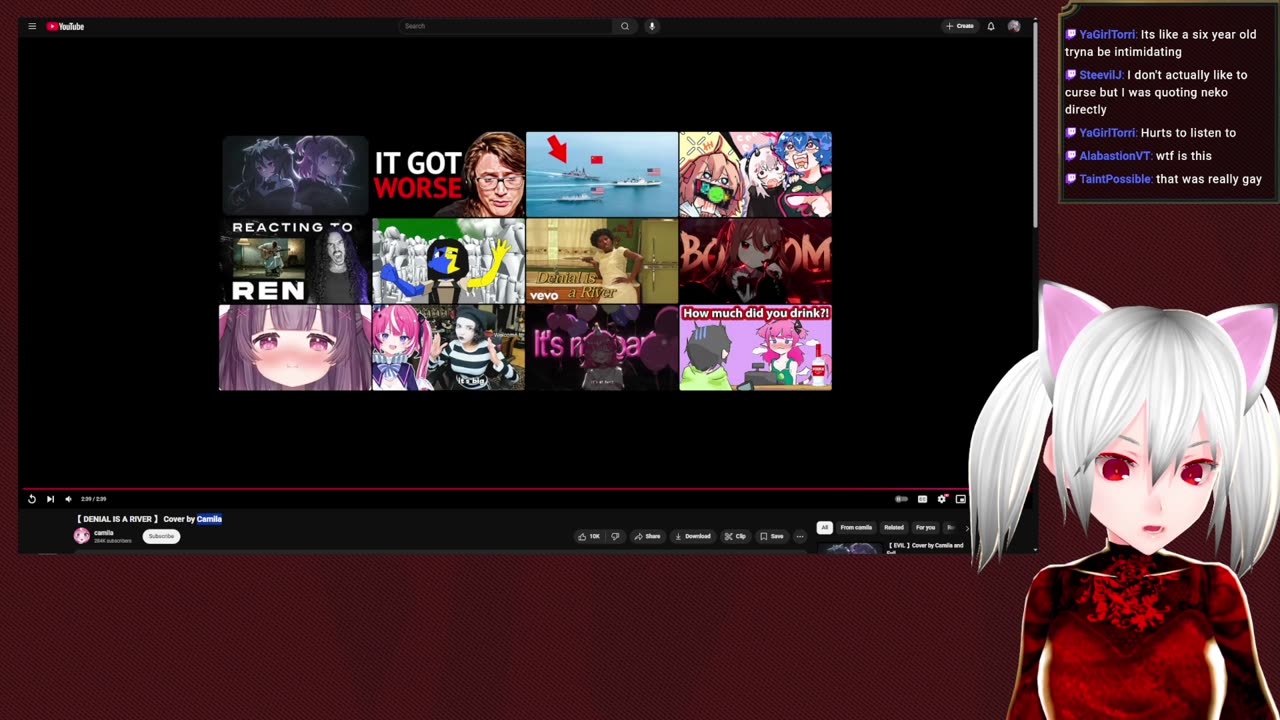Subscribe to camila channel
1280x720 pixels.
pyautogui.click(x=161, y=536)
